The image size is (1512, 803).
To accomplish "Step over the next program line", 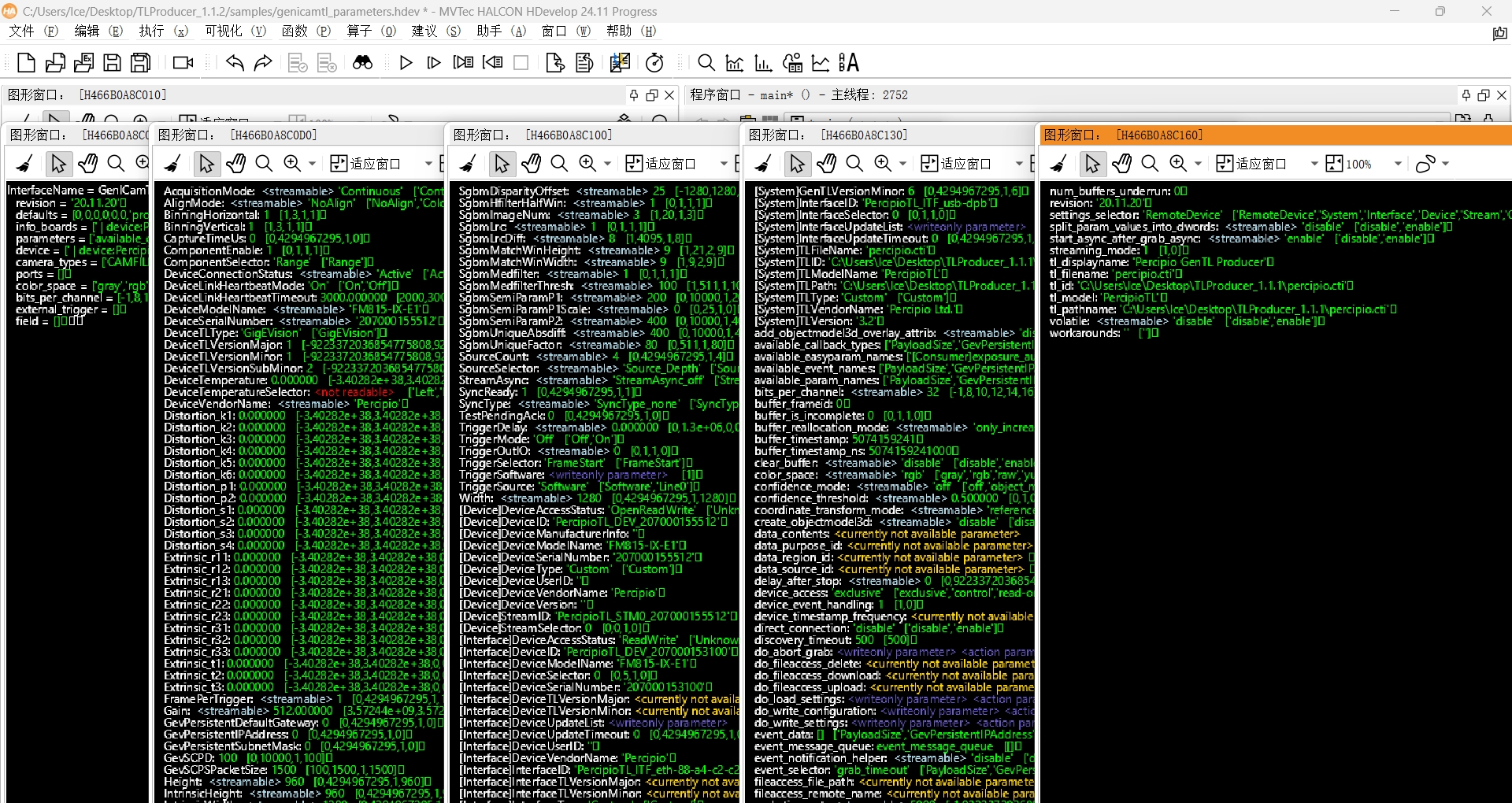I will (434, 63).
